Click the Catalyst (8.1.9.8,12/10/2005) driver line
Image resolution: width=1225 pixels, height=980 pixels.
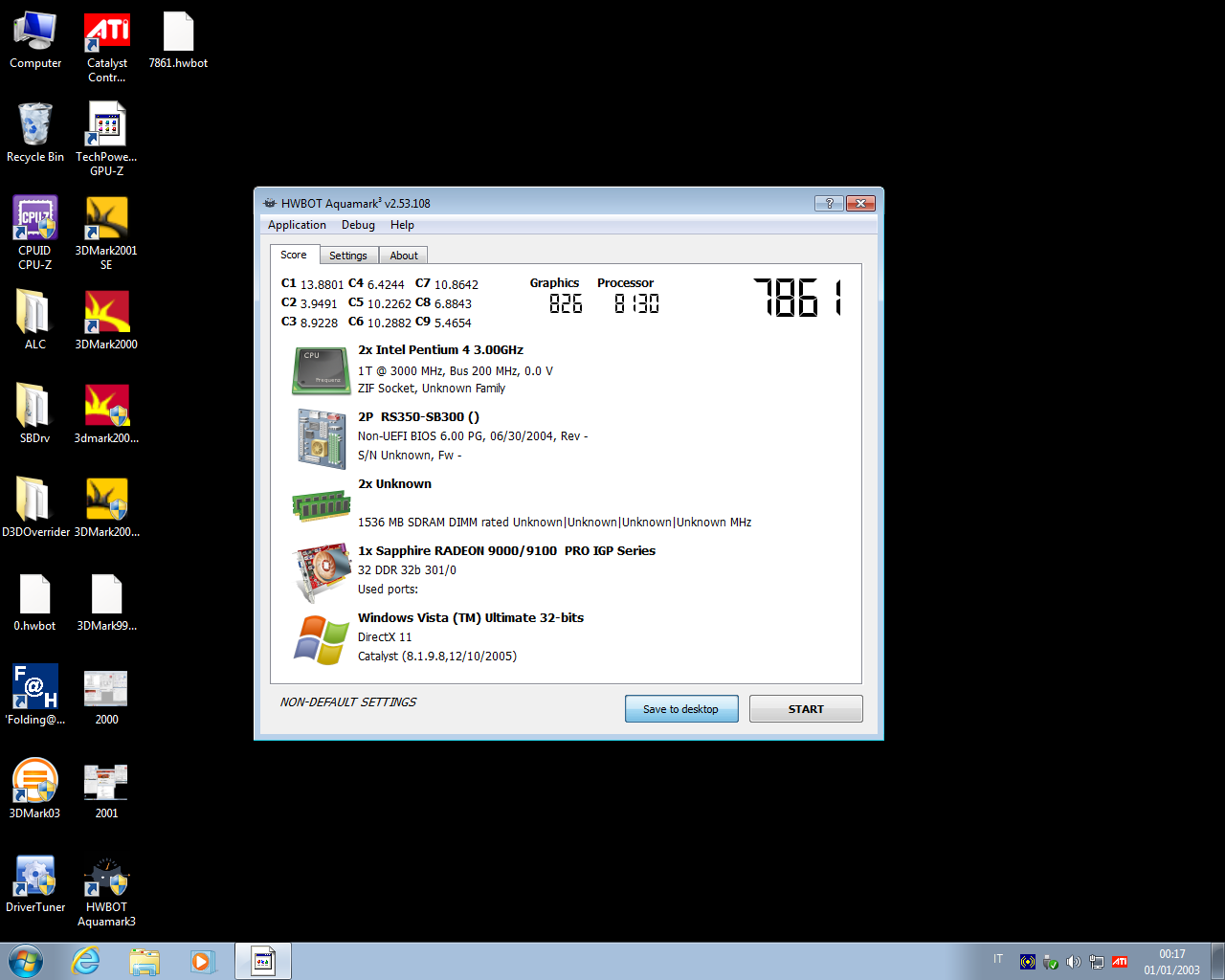pyautogui.click(x=437, y=657)
